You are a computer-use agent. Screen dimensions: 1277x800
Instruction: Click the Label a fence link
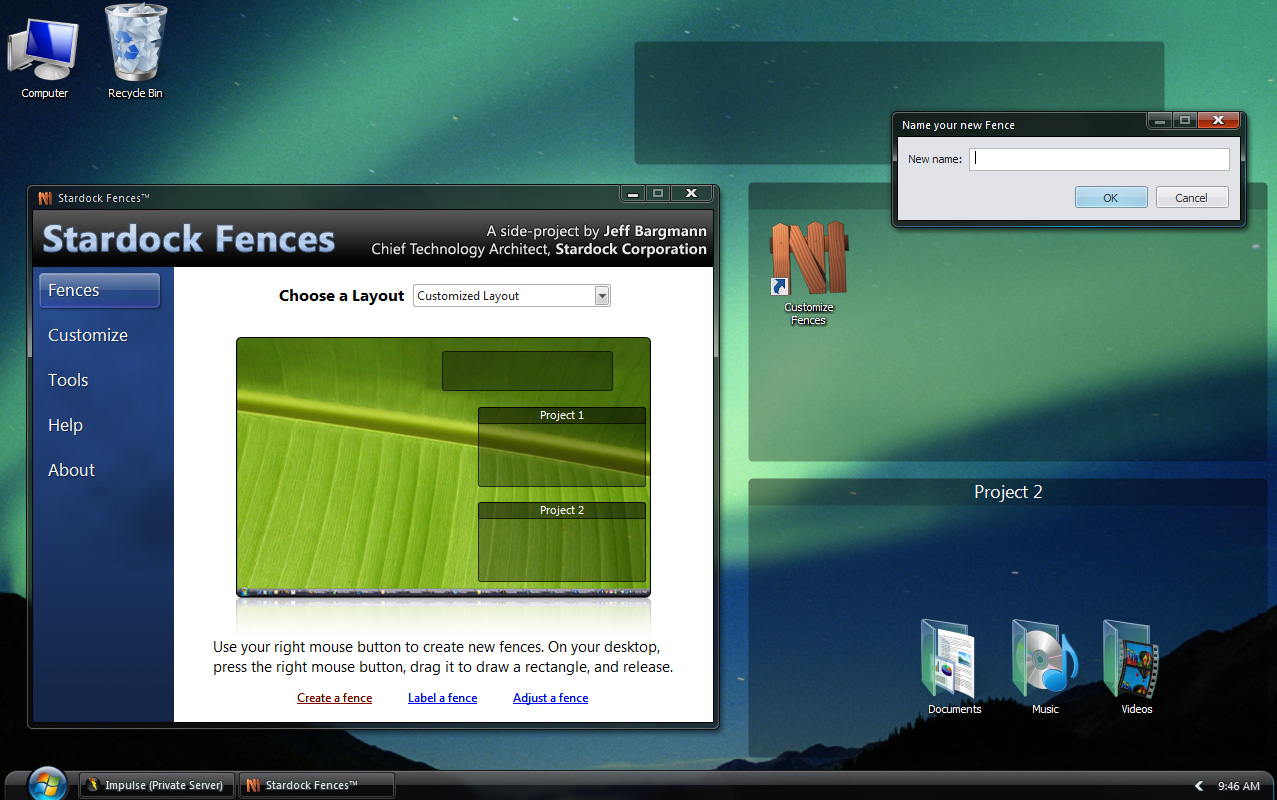(442, 698)
